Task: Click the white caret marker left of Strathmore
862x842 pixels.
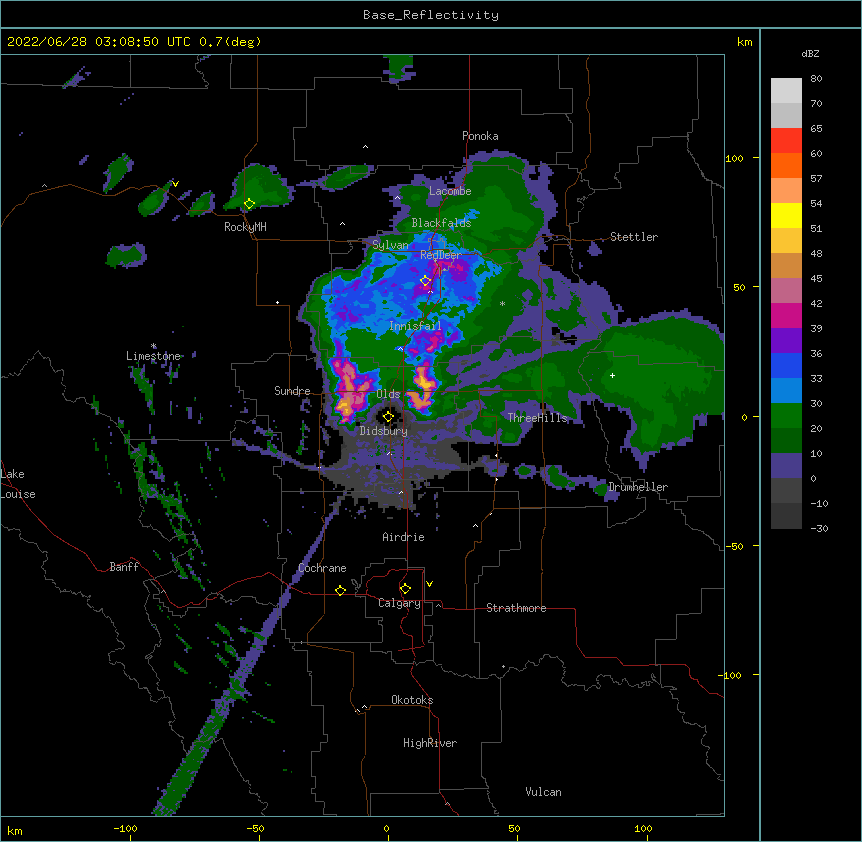Action: tap(438, 605)
